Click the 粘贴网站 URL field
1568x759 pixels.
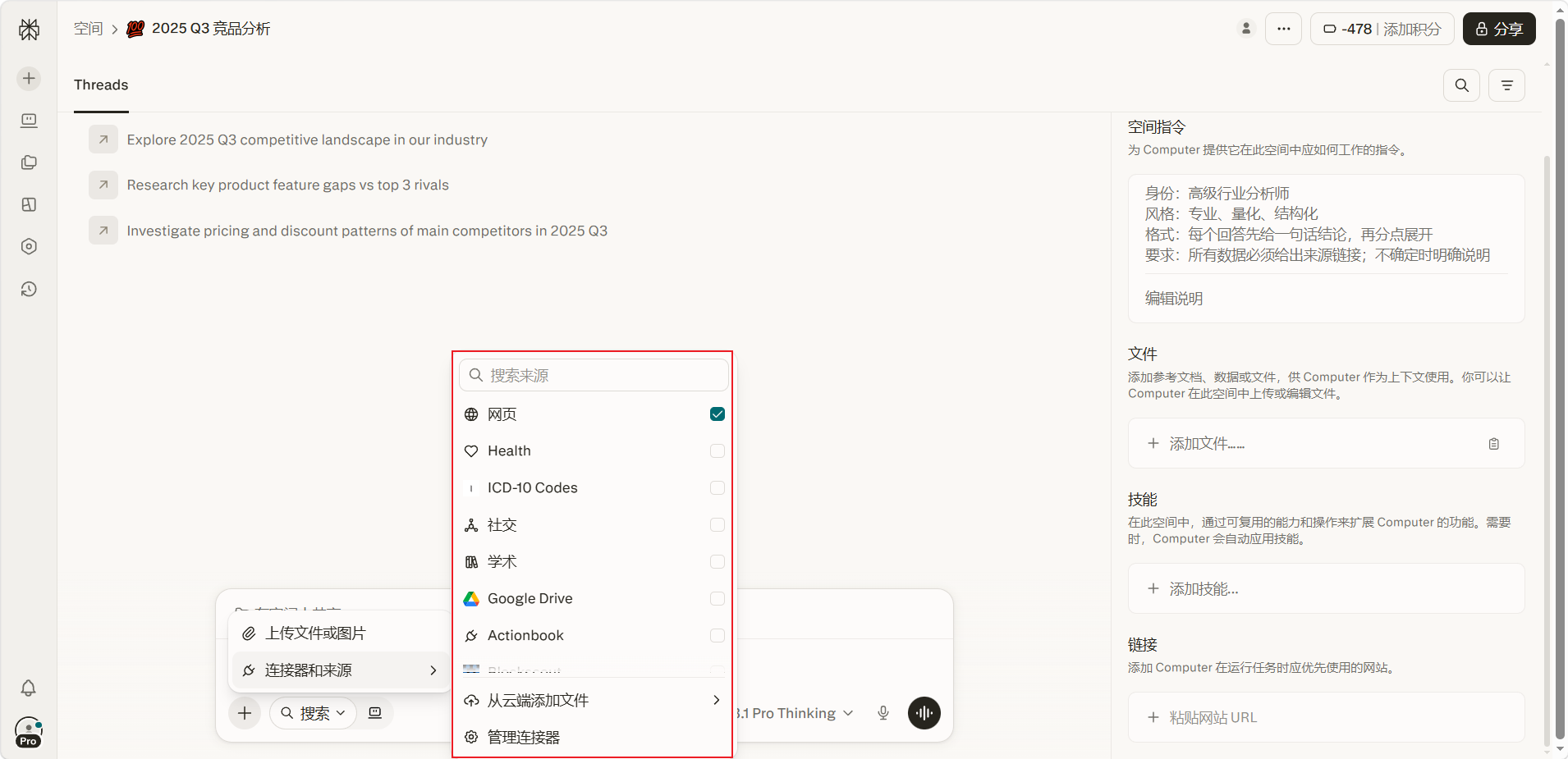1327,717
